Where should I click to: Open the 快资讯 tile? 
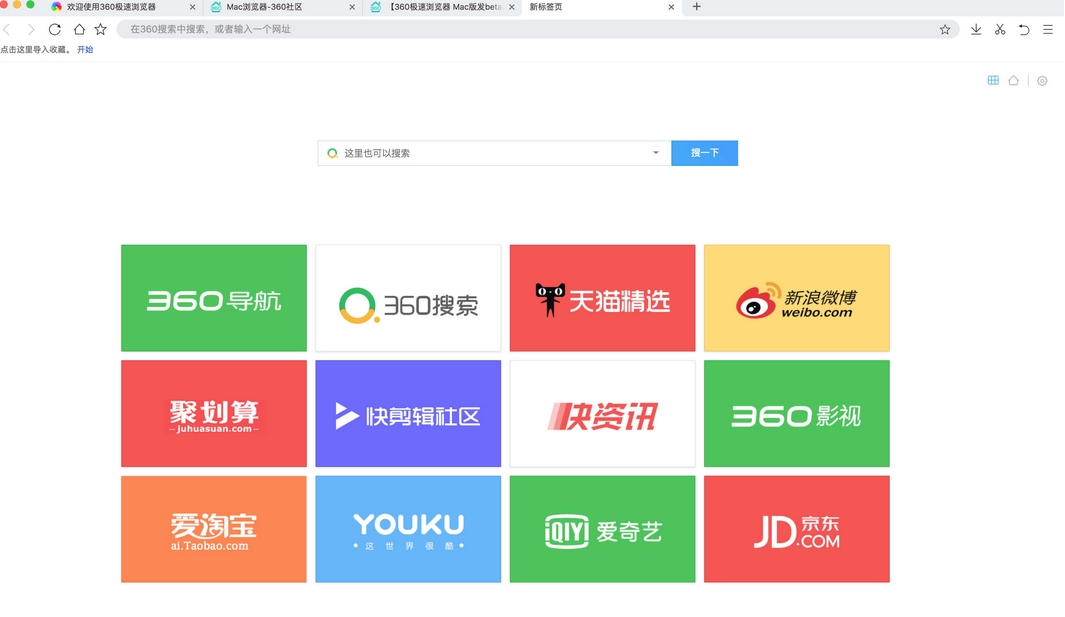tap(602, 414)
